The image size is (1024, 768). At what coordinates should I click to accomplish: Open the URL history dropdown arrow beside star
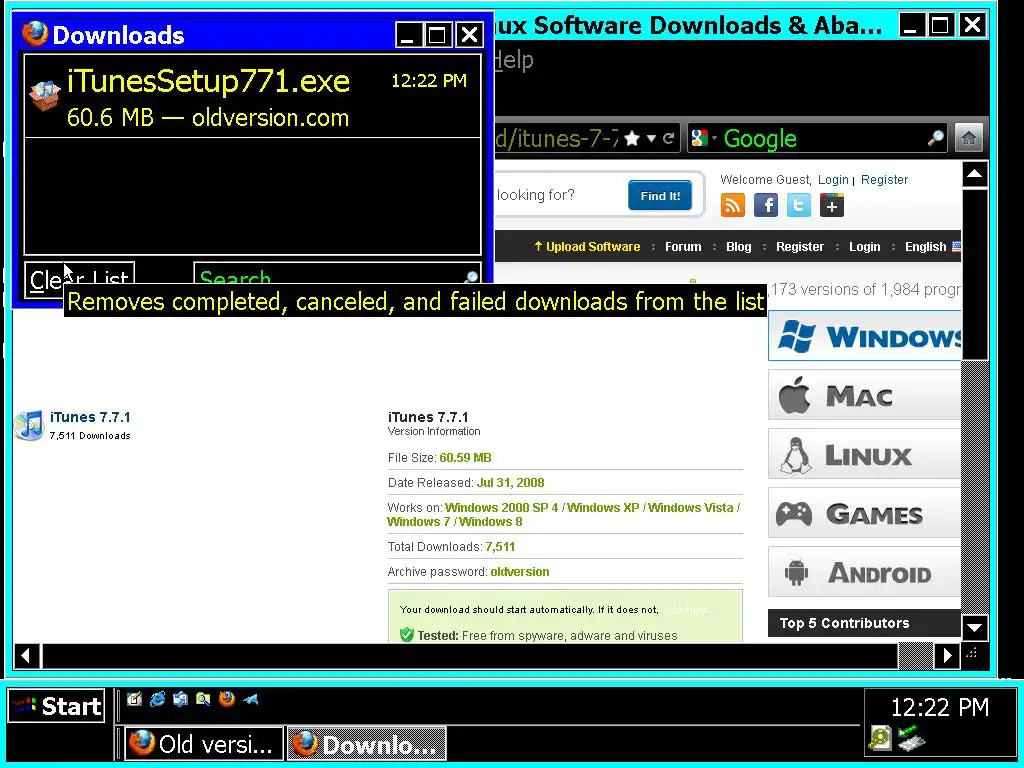point(651,138)
